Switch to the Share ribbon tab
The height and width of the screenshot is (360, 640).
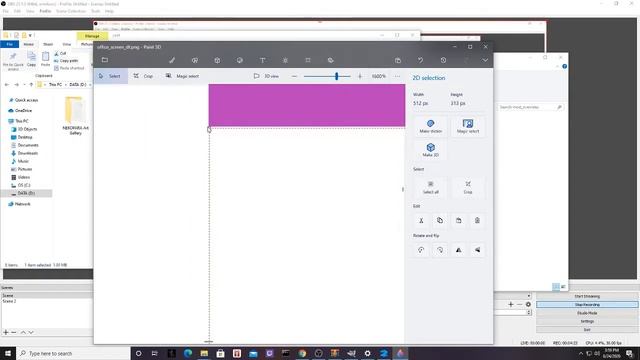(48, 44)
